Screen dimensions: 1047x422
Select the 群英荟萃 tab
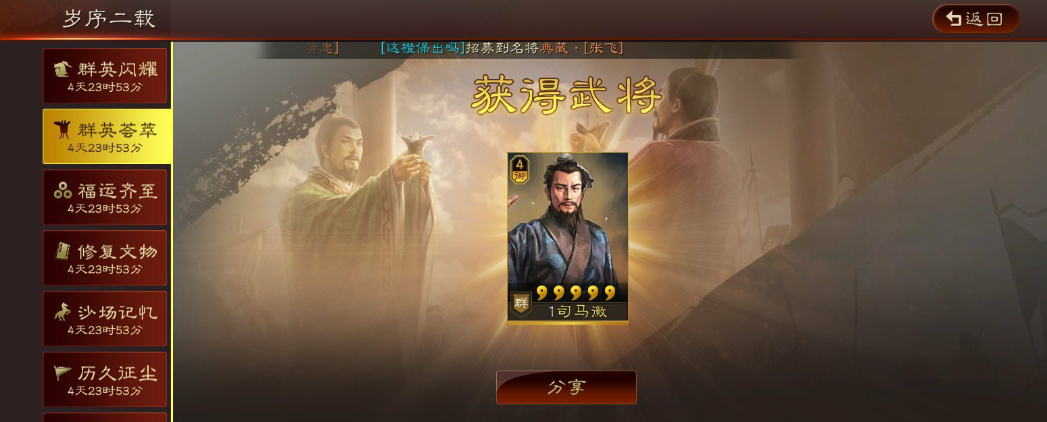tap(107, 136)
